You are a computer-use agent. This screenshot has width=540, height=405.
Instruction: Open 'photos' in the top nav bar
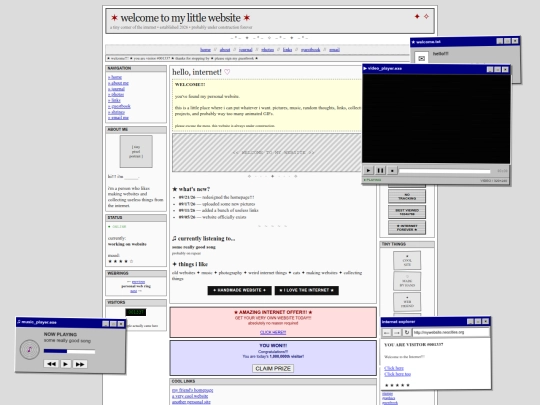pyautogui.click(x=268, y=50)
